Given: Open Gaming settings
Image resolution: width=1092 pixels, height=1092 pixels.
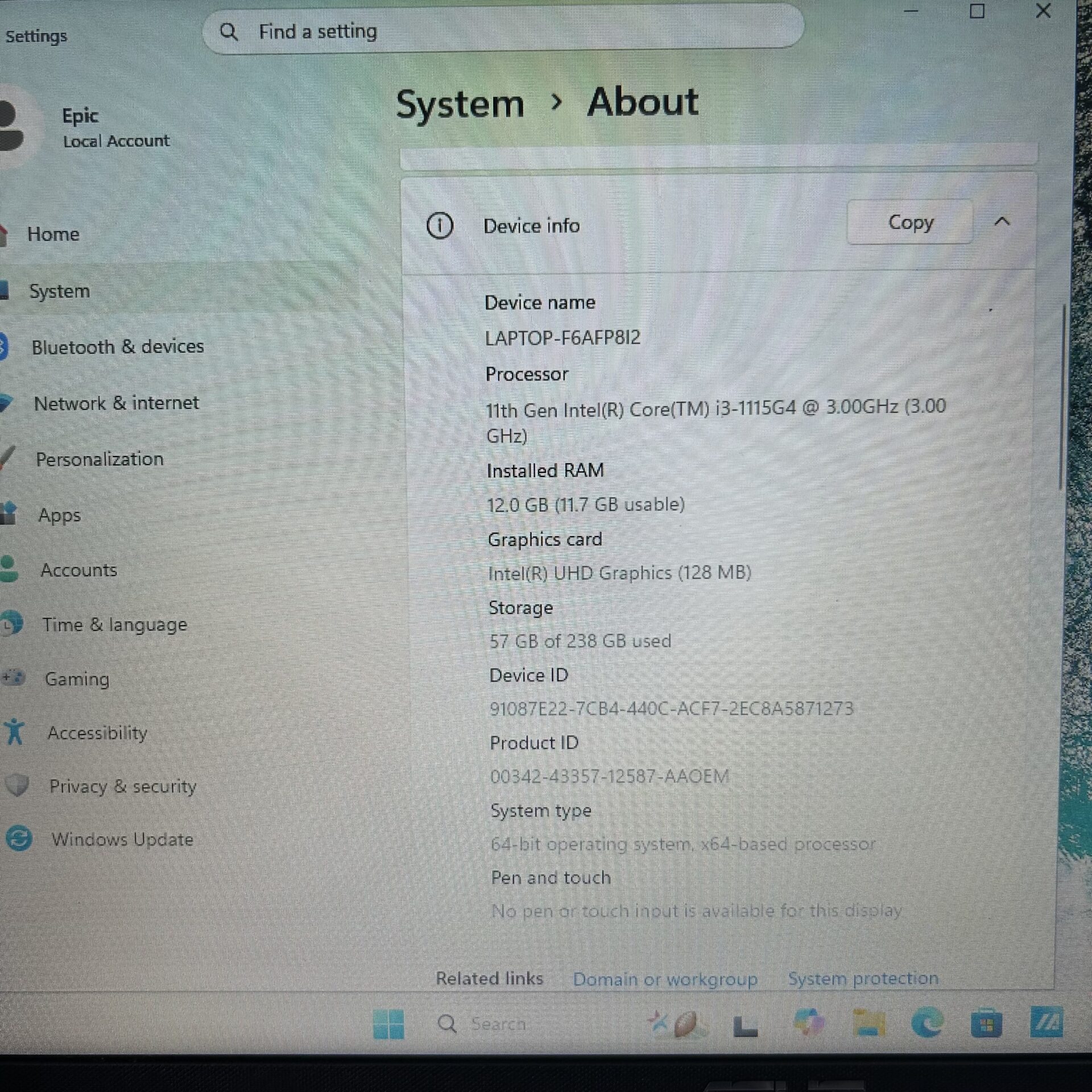Looking at the screenshot, I should [77, 679].
